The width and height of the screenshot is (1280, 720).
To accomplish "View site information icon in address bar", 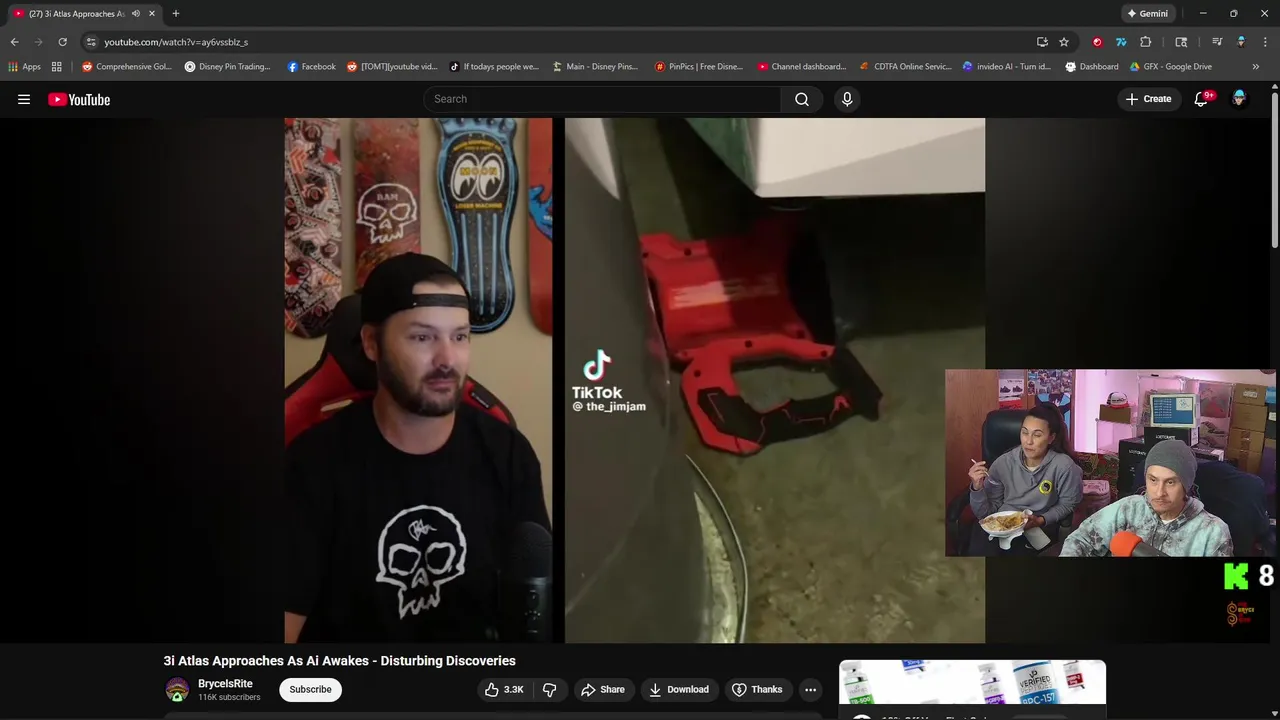I will (91, 42).
